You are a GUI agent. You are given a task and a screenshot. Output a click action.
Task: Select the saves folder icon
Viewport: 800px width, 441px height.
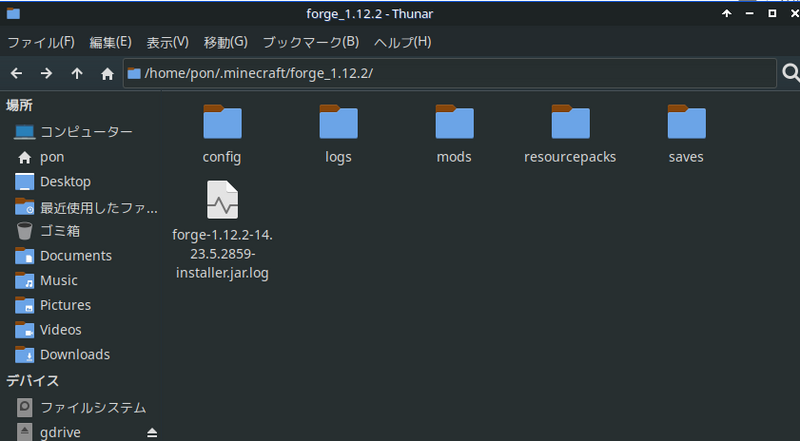687,121
